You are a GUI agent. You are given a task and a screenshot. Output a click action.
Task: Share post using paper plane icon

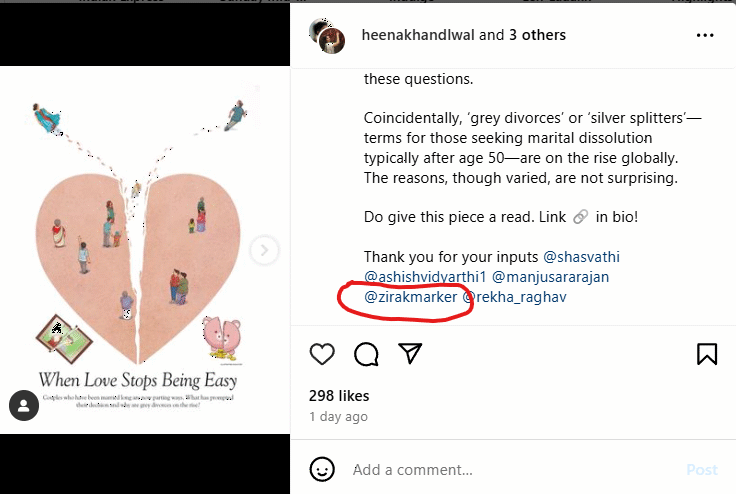410,353
